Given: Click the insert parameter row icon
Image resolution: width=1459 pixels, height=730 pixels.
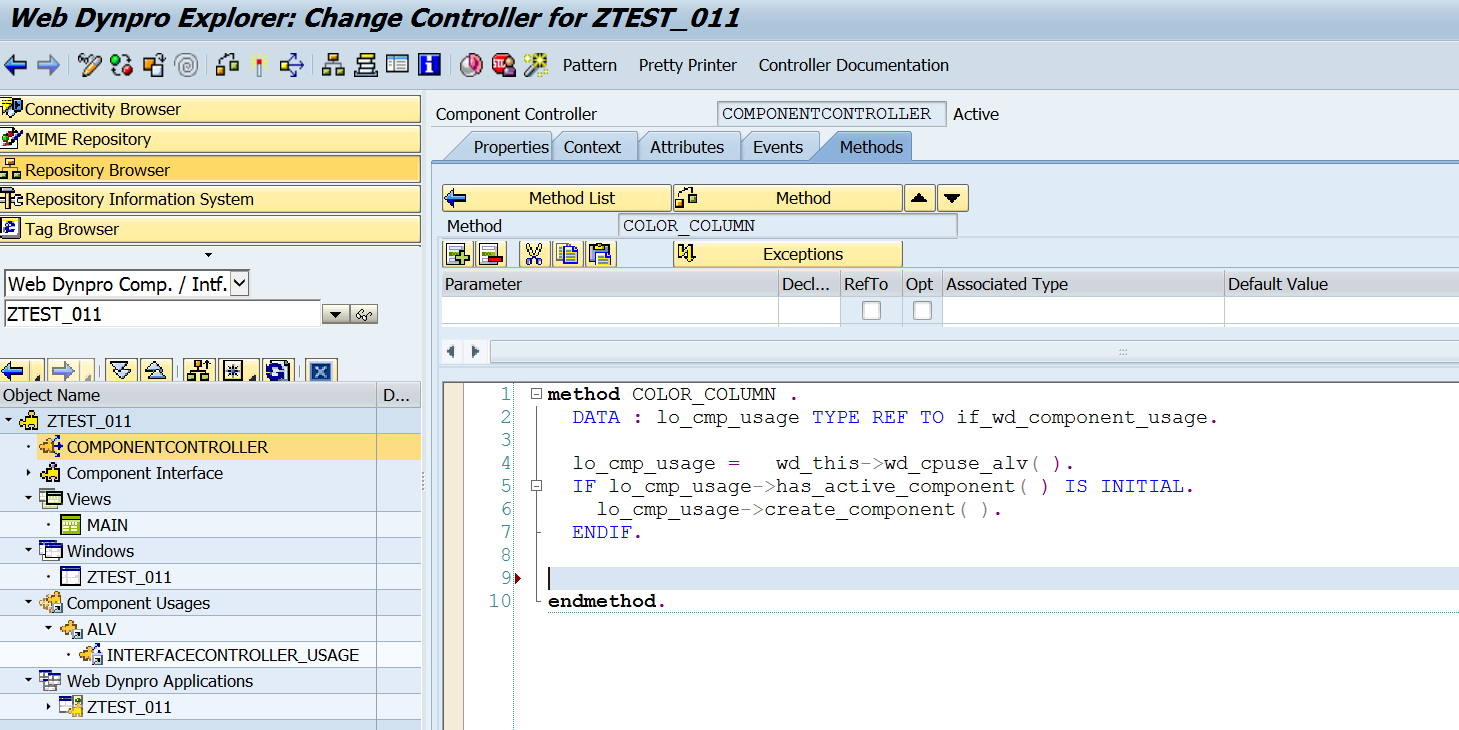Looking at the screenshot, I should (457, 254).
